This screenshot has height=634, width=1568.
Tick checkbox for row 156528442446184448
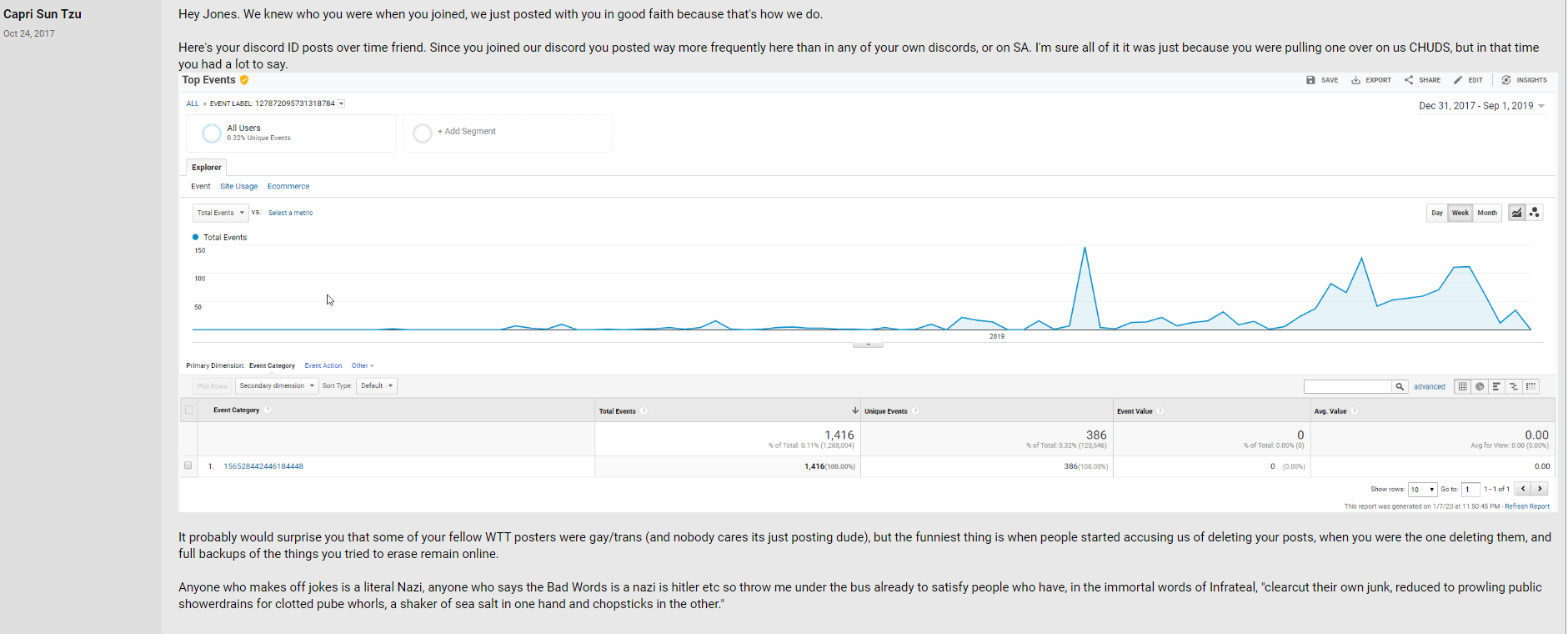[x=188, y=465]
